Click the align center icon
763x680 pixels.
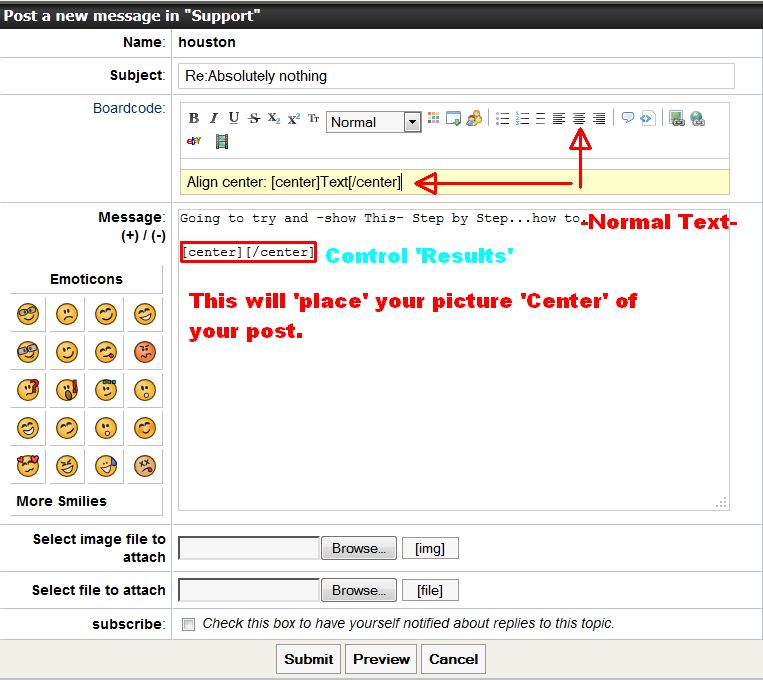point(579,118)
